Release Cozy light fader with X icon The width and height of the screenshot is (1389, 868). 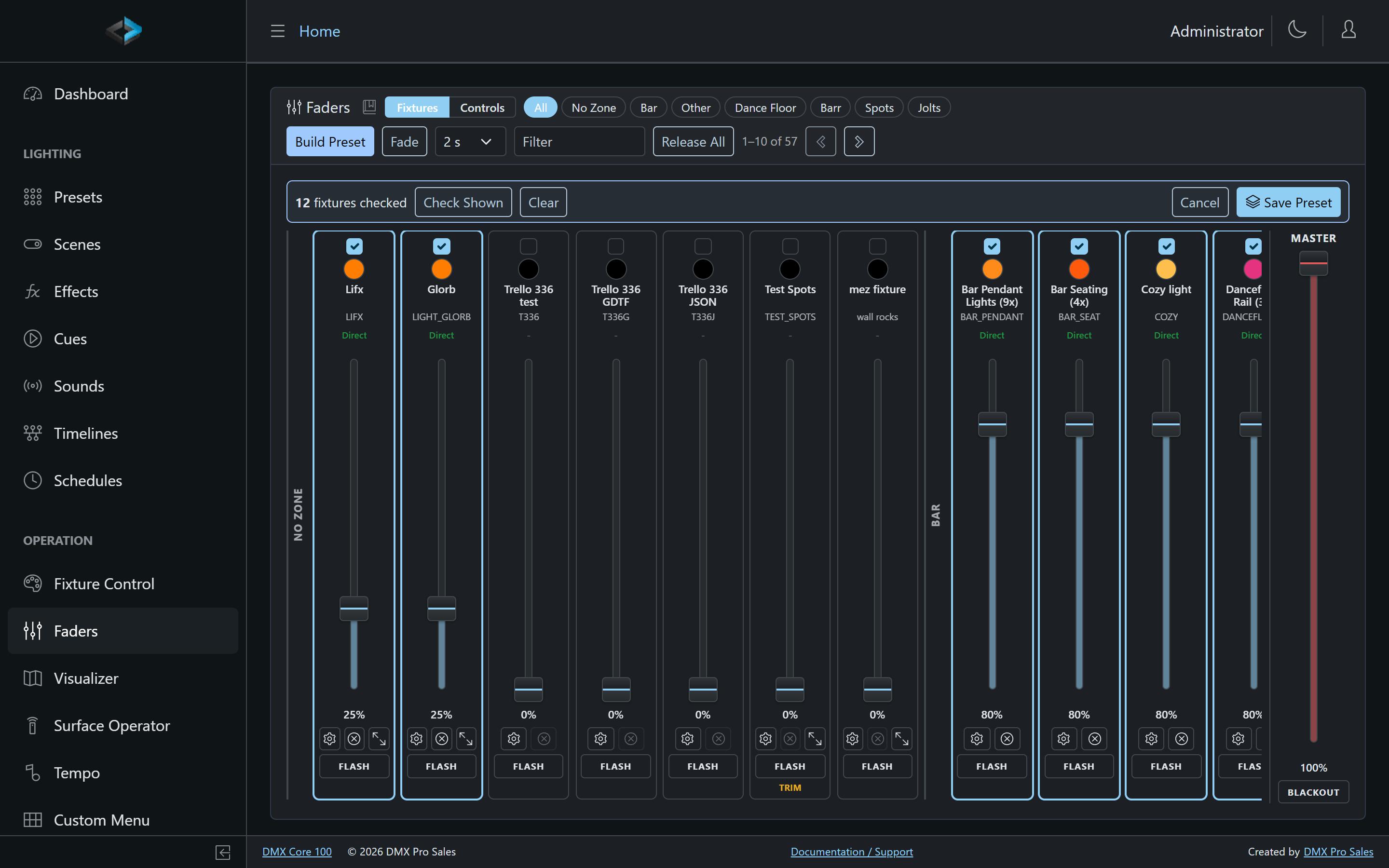click(x=1181, y=738)
